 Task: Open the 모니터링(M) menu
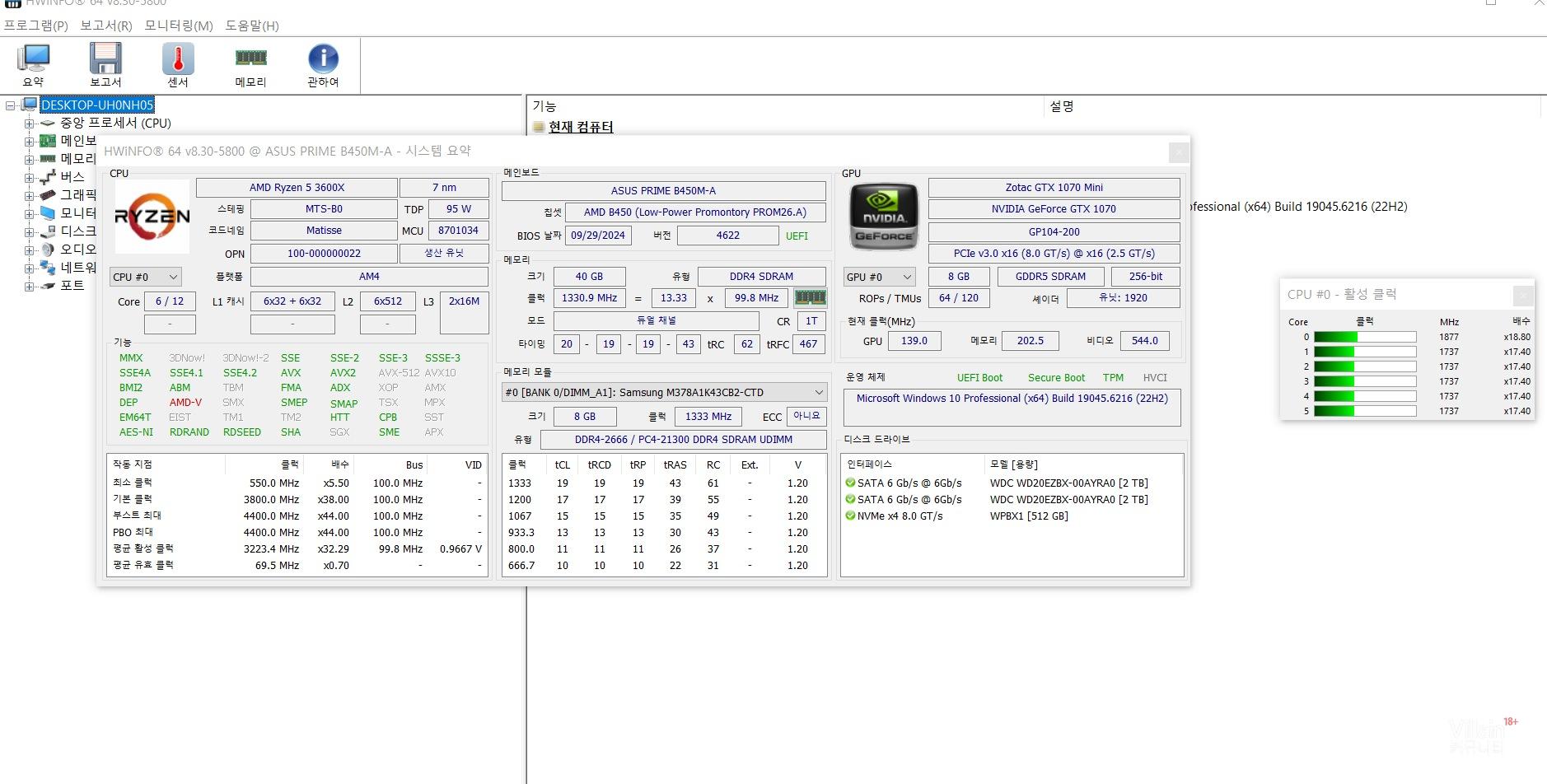point(179,26)
